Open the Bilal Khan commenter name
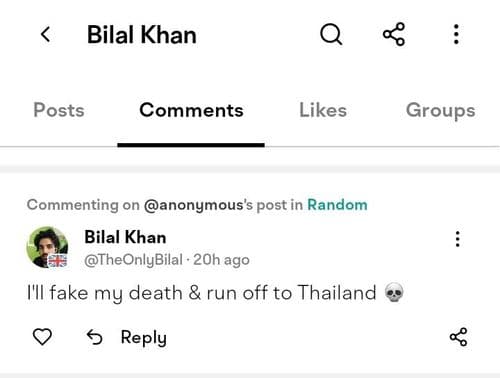 [x=125, y=237]
